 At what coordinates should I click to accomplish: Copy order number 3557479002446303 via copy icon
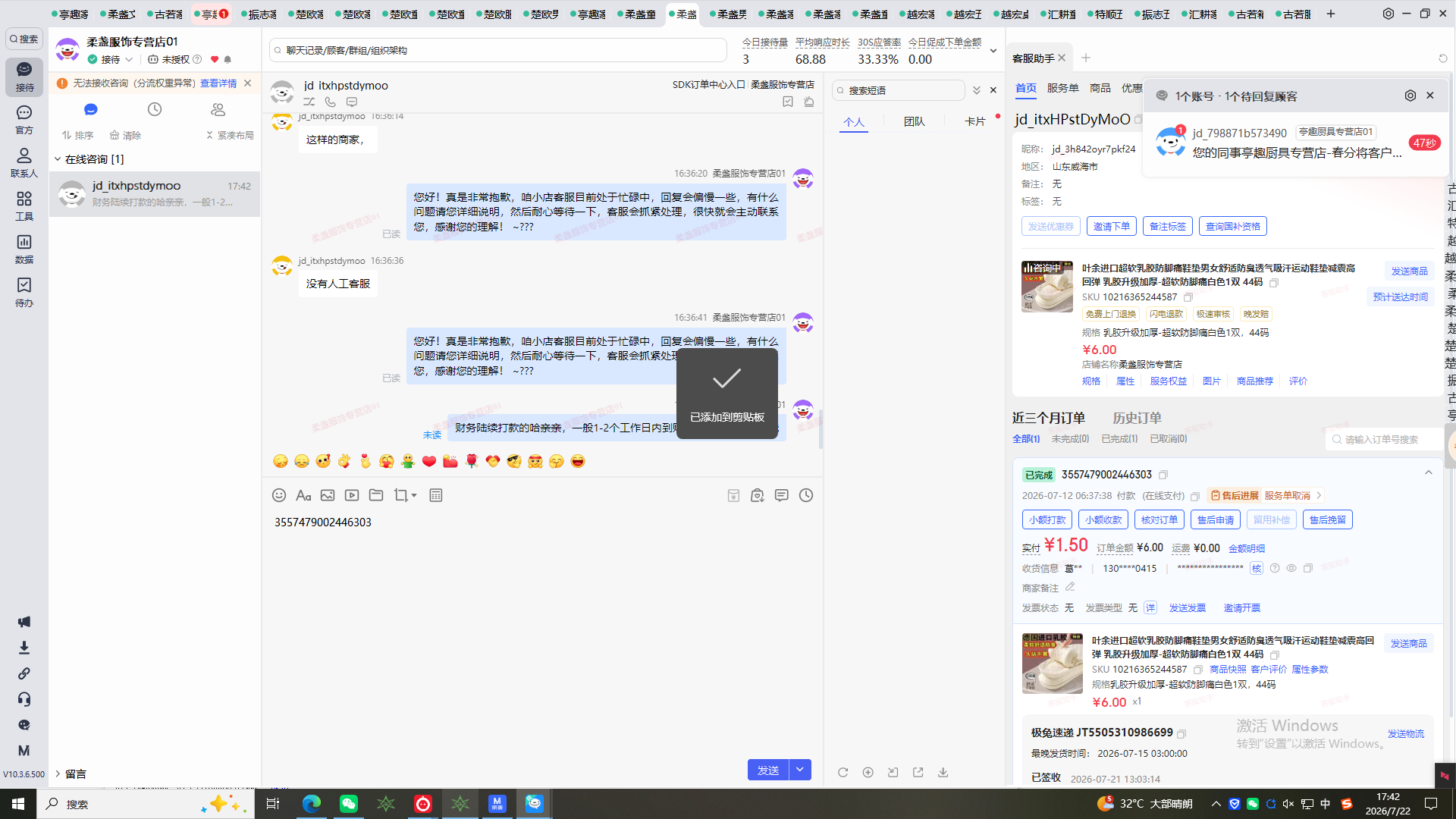pyautogui.click(x=1163, y=475)
